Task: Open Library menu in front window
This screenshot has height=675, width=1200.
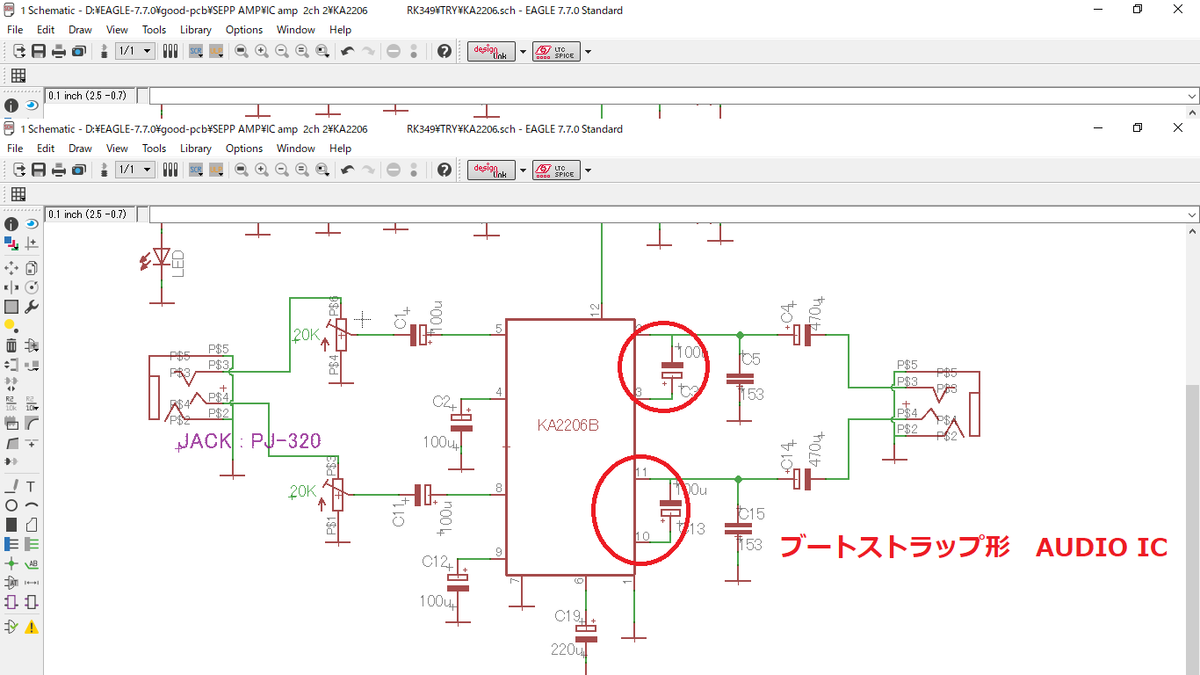Action: [x=196, y=148]
